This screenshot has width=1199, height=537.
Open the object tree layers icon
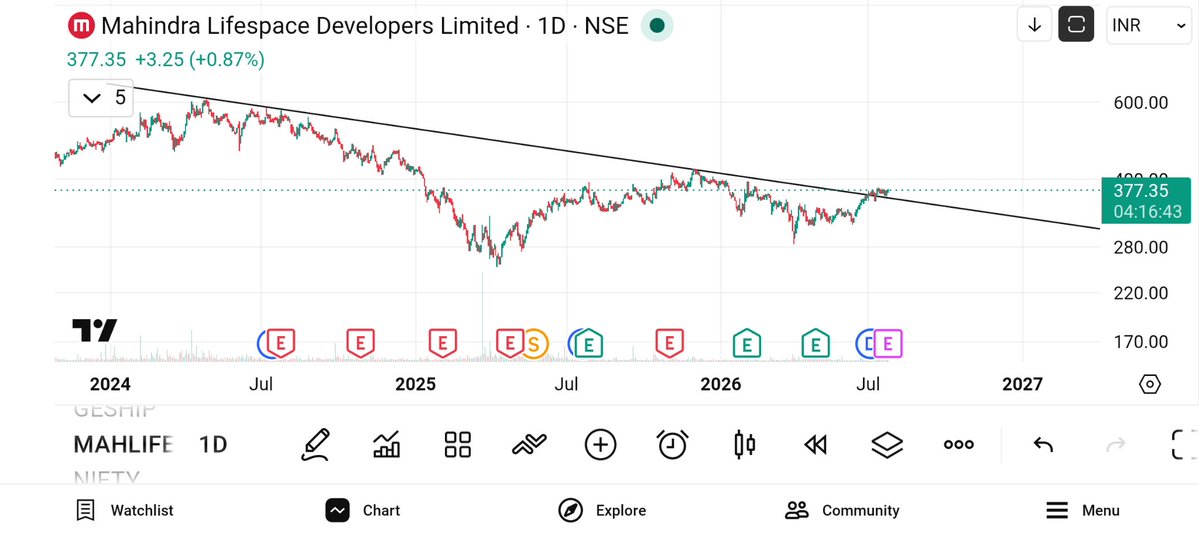pyautogui.click(x=887, y=444)
